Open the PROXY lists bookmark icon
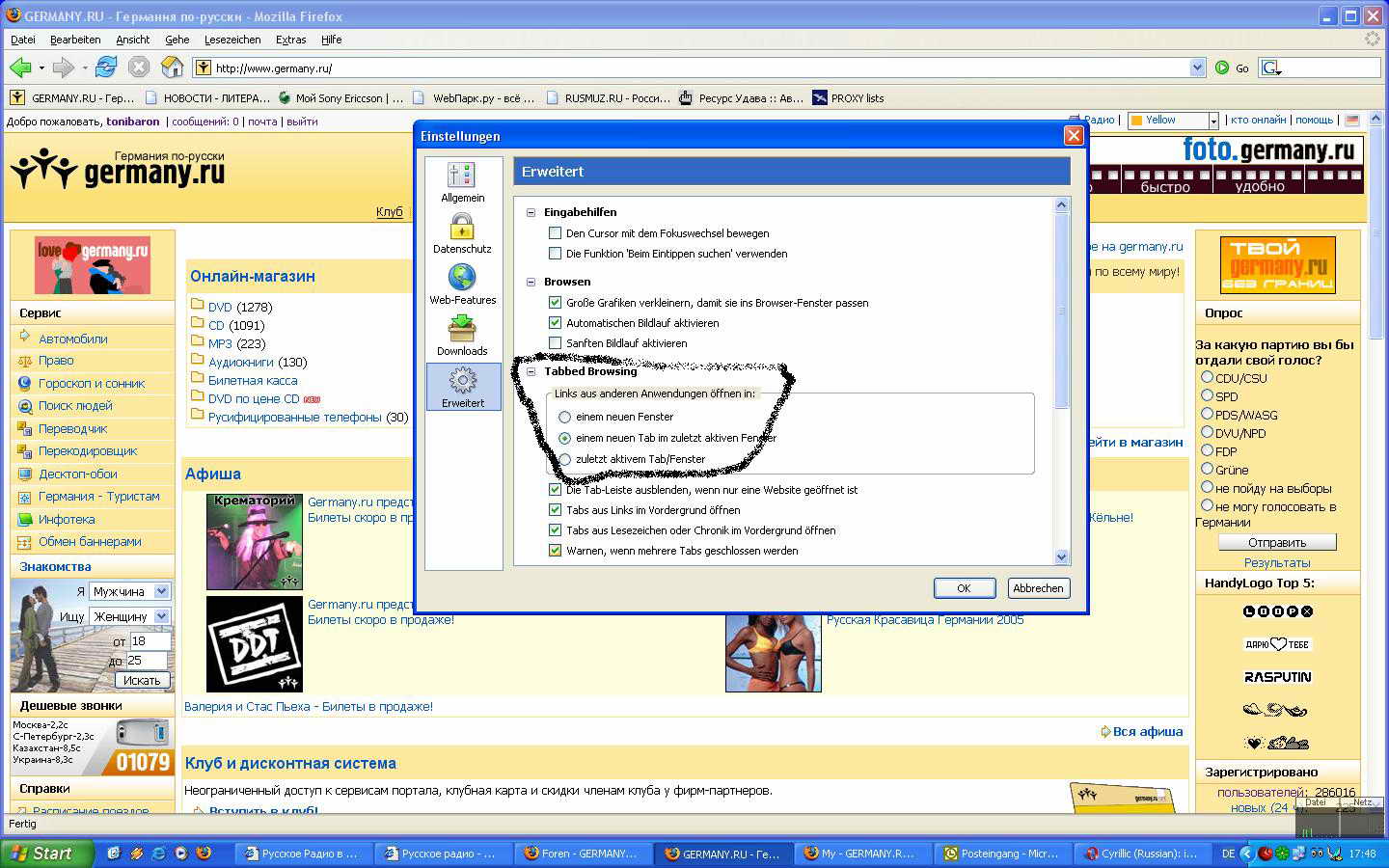Image resolution: width=1389 pixels, height=868 pixels. coord(820,97)
